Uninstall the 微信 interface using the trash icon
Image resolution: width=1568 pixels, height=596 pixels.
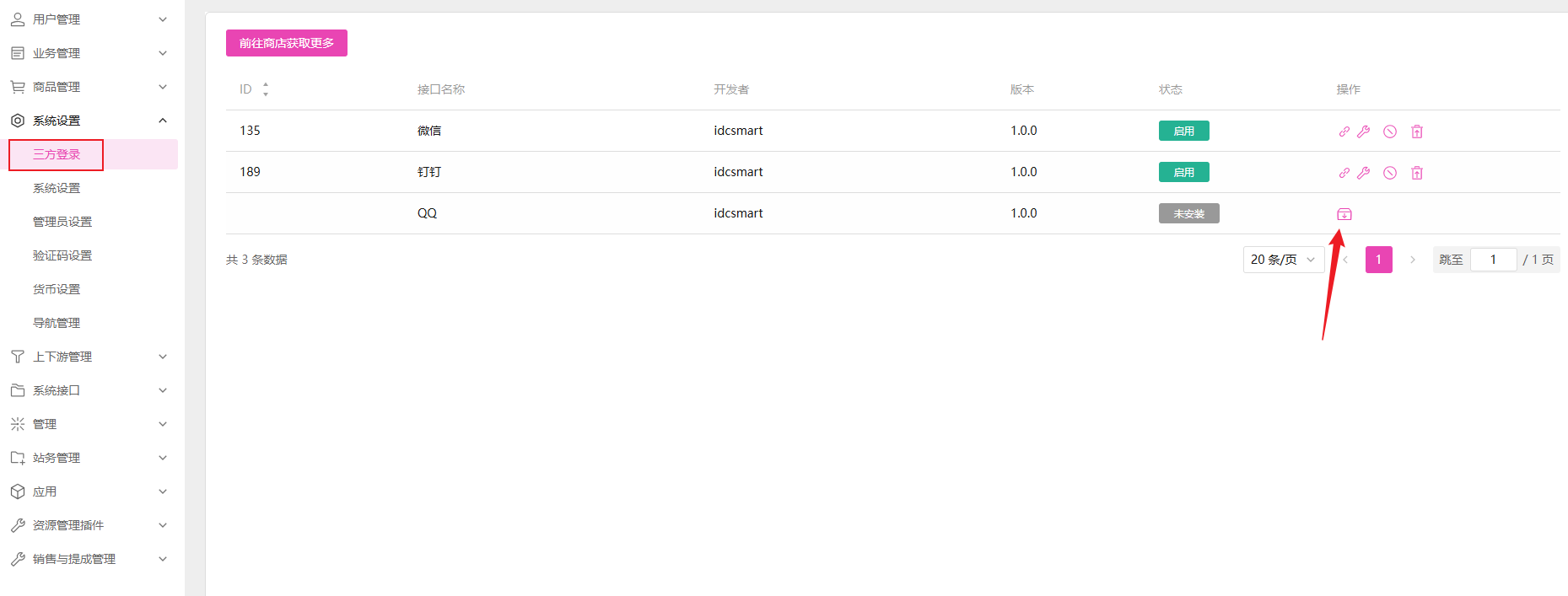tap(1417, 132)
